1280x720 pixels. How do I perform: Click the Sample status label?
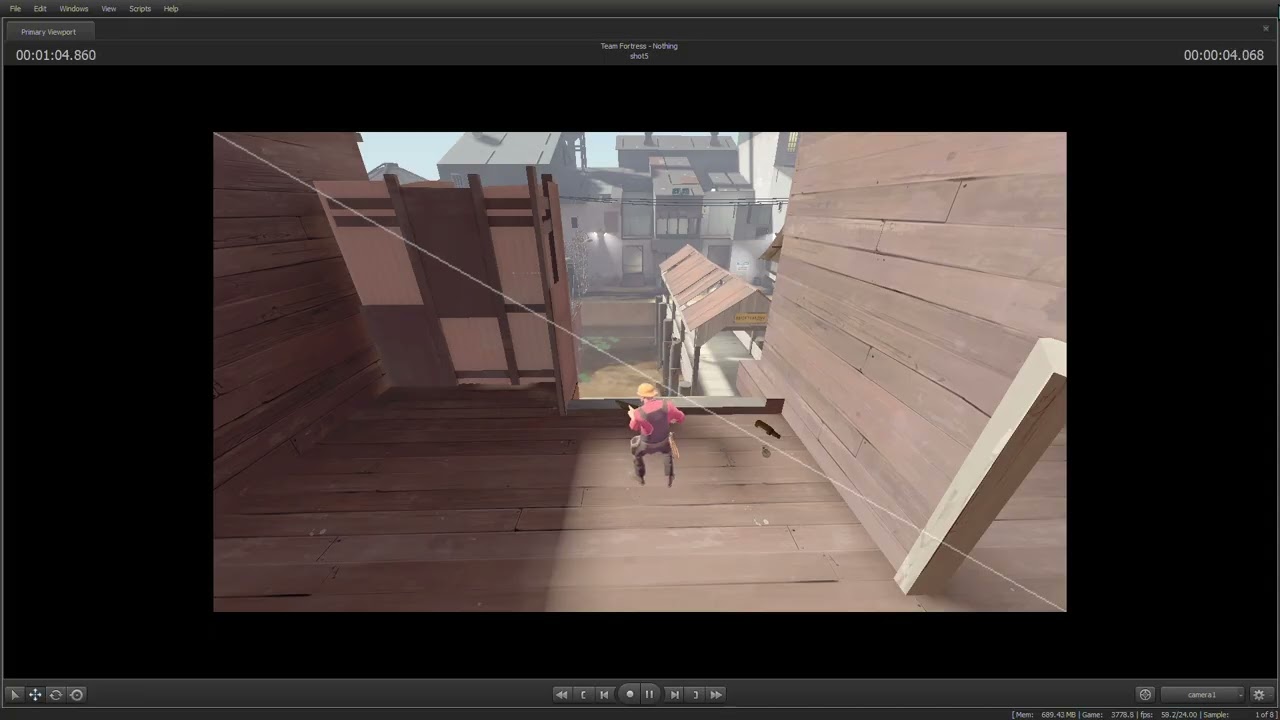1215,714
